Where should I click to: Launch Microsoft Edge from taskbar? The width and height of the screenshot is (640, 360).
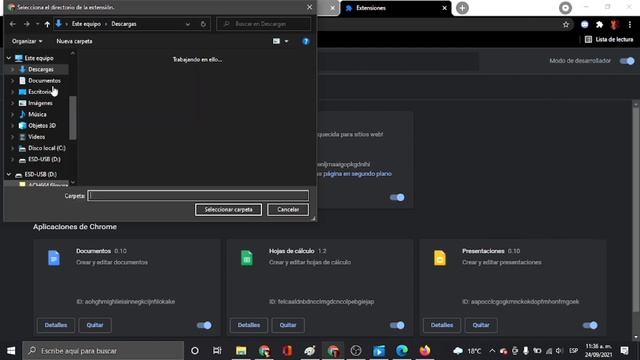point(402,351)
